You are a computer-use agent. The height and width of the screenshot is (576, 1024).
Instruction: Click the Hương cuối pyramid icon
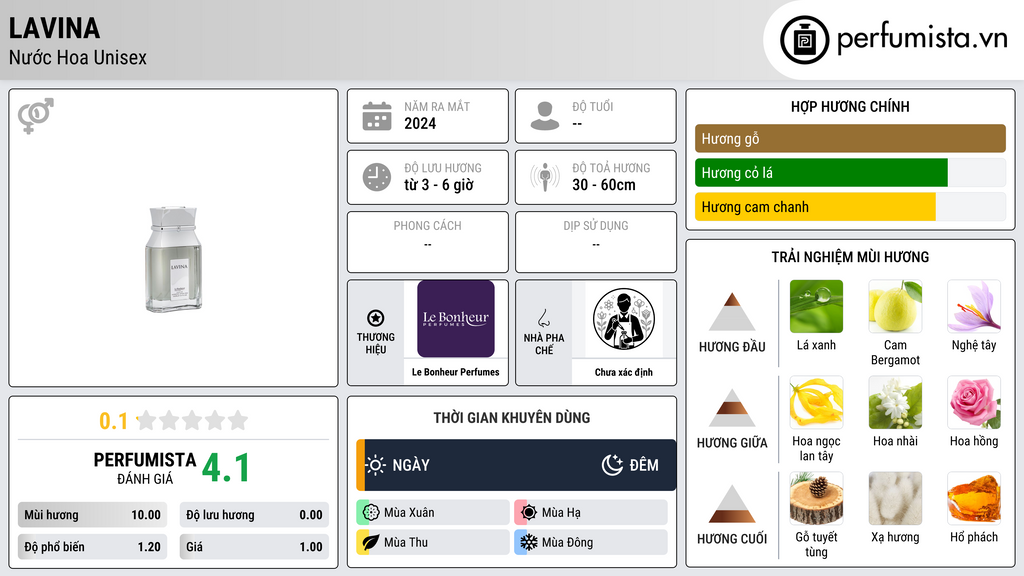[732, 504]
